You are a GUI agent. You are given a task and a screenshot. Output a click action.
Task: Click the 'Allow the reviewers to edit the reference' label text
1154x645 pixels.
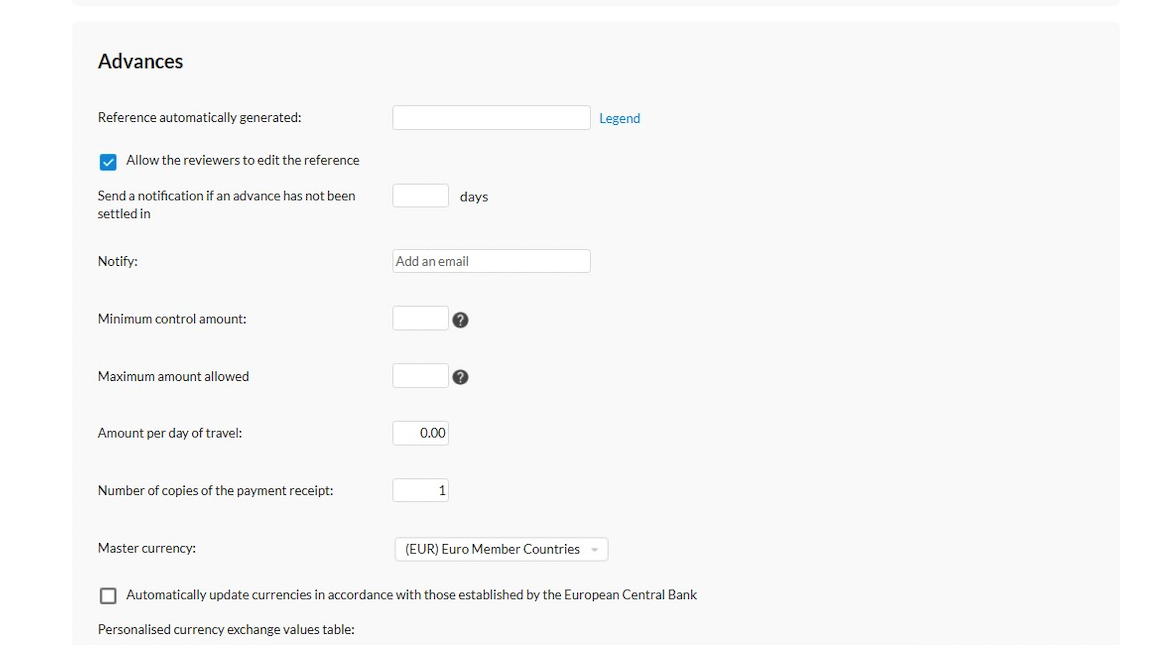tap(242, 160)
